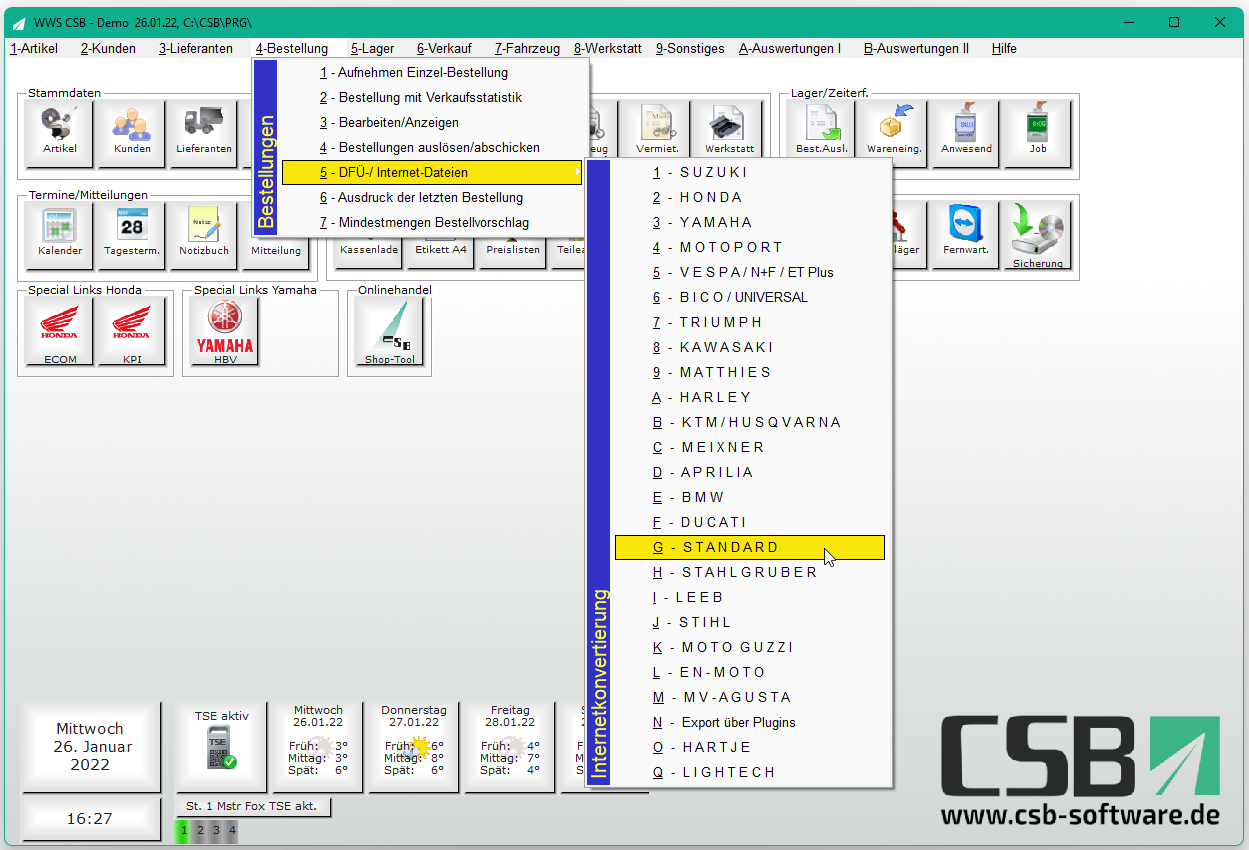Image resolution: width=1249 pixels, height=850 pixels.
Task: Select STAHLGRUBER submenu entry
Action: (750, 572)
